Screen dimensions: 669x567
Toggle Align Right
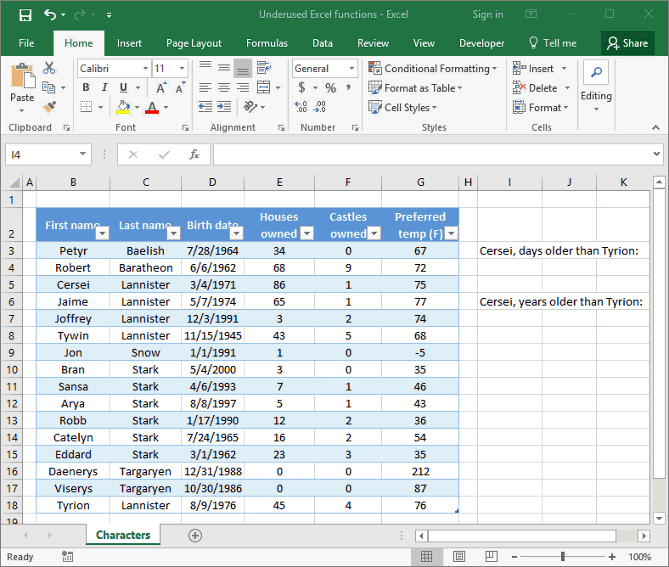pos(243,88)
